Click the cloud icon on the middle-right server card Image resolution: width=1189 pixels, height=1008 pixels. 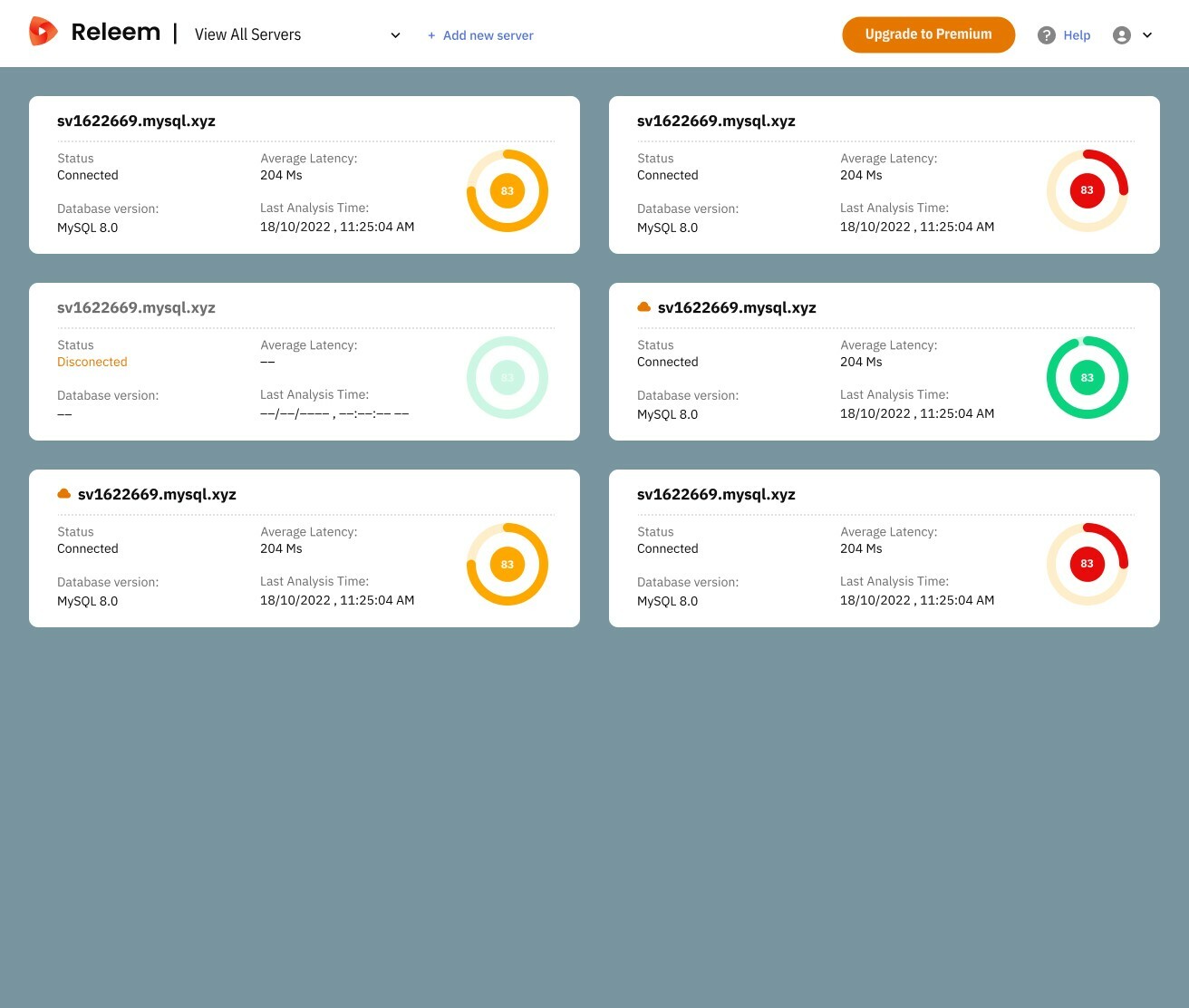pos(644,307)
